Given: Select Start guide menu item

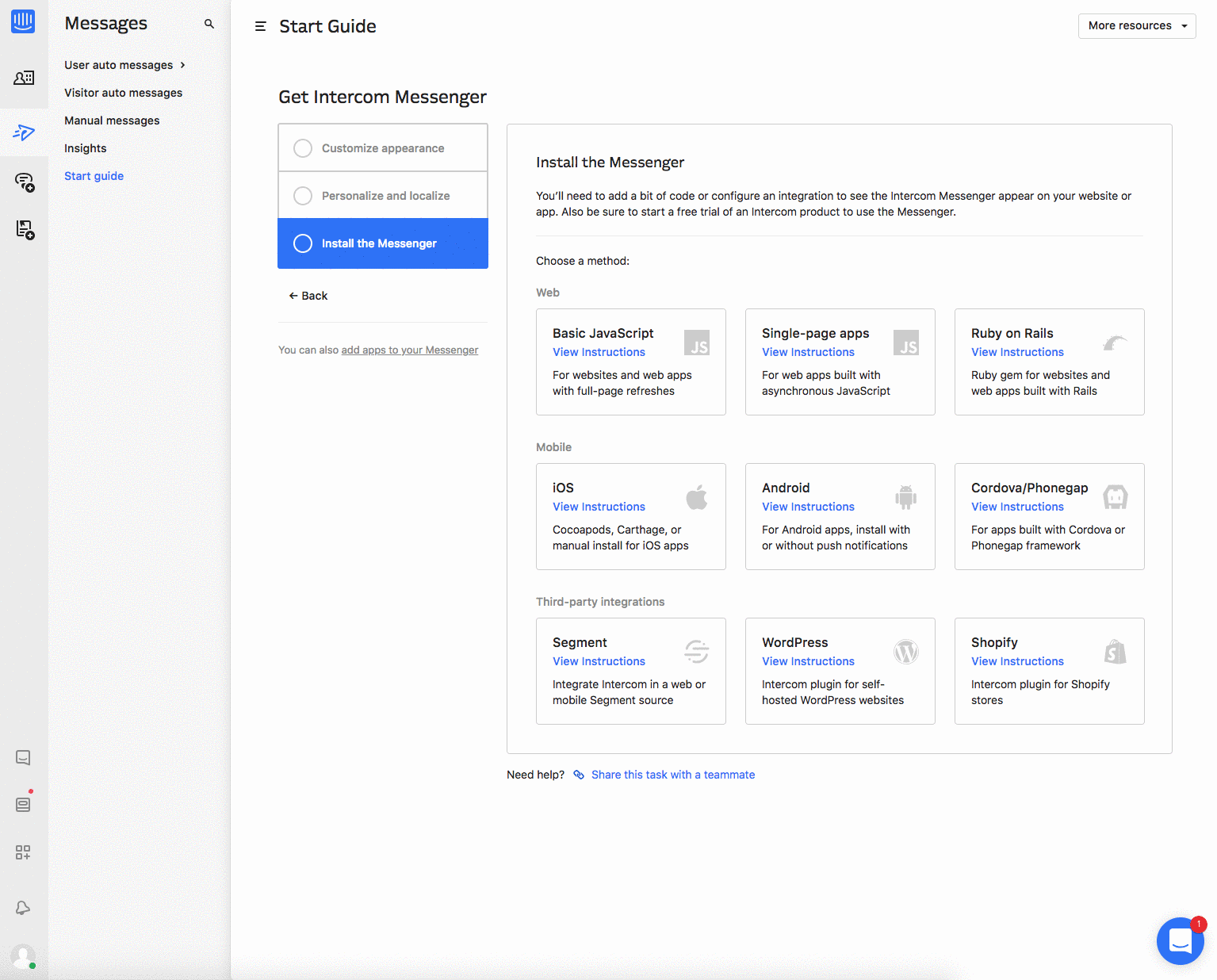Looking at the screenshot, I should click(x=94, y=176).
